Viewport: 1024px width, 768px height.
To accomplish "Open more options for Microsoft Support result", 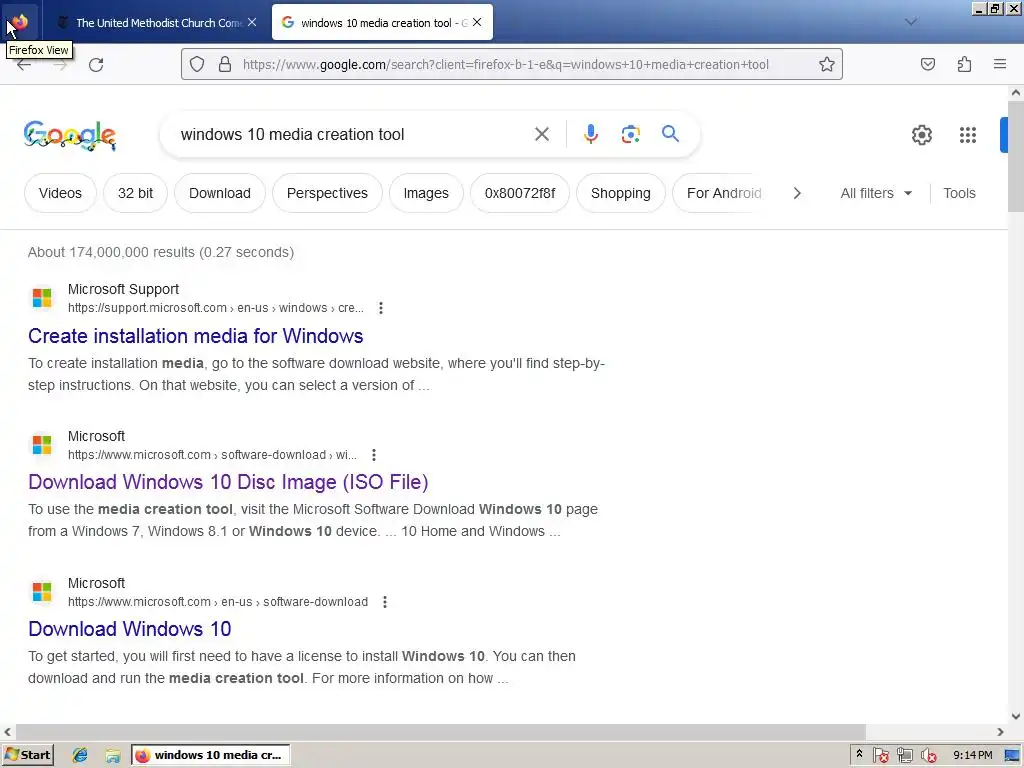I will tap(381, 308).
